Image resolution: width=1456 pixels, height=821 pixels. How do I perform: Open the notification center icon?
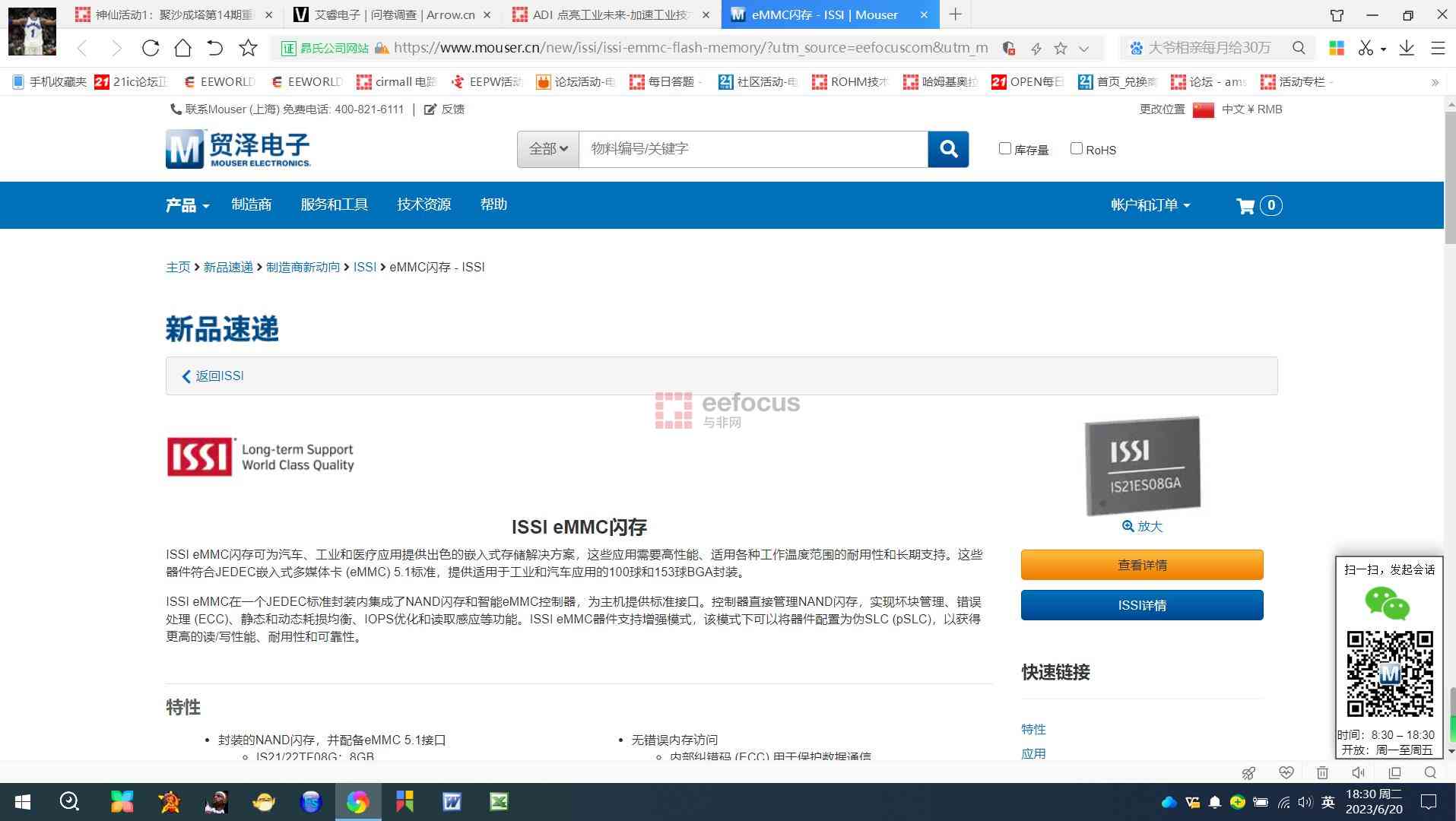pos(1429,801)
